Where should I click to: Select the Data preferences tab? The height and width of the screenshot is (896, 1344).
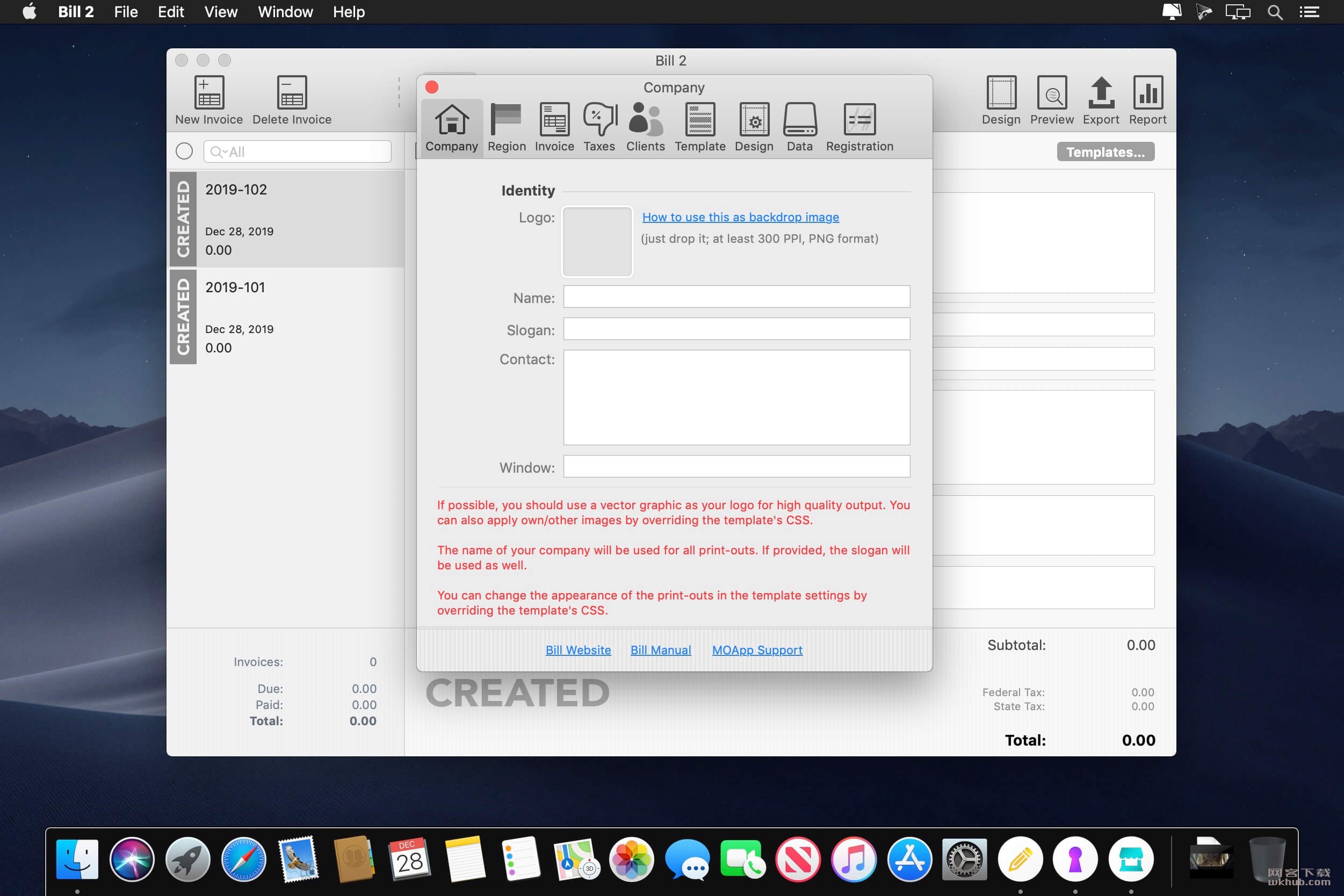tap(799, 128)
